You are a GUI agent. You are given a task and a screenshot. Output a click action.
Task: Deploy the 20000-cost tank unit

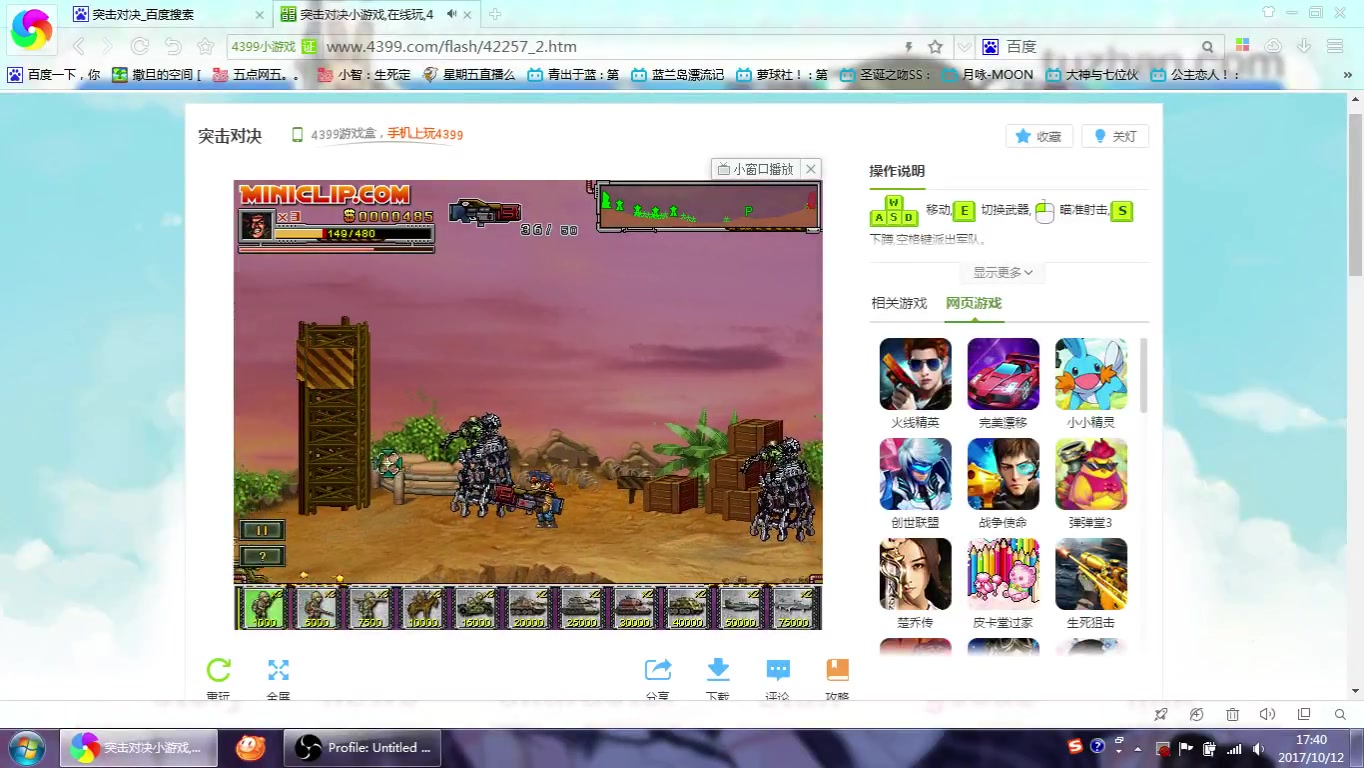528,607
